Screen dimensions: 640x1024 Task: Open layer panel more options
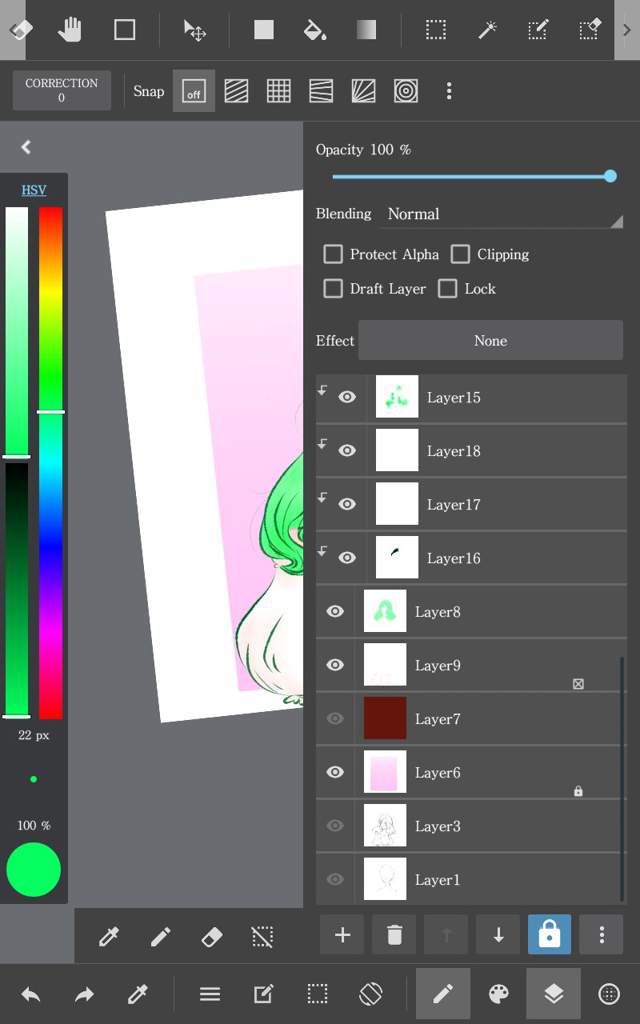[x=601, y=935]
